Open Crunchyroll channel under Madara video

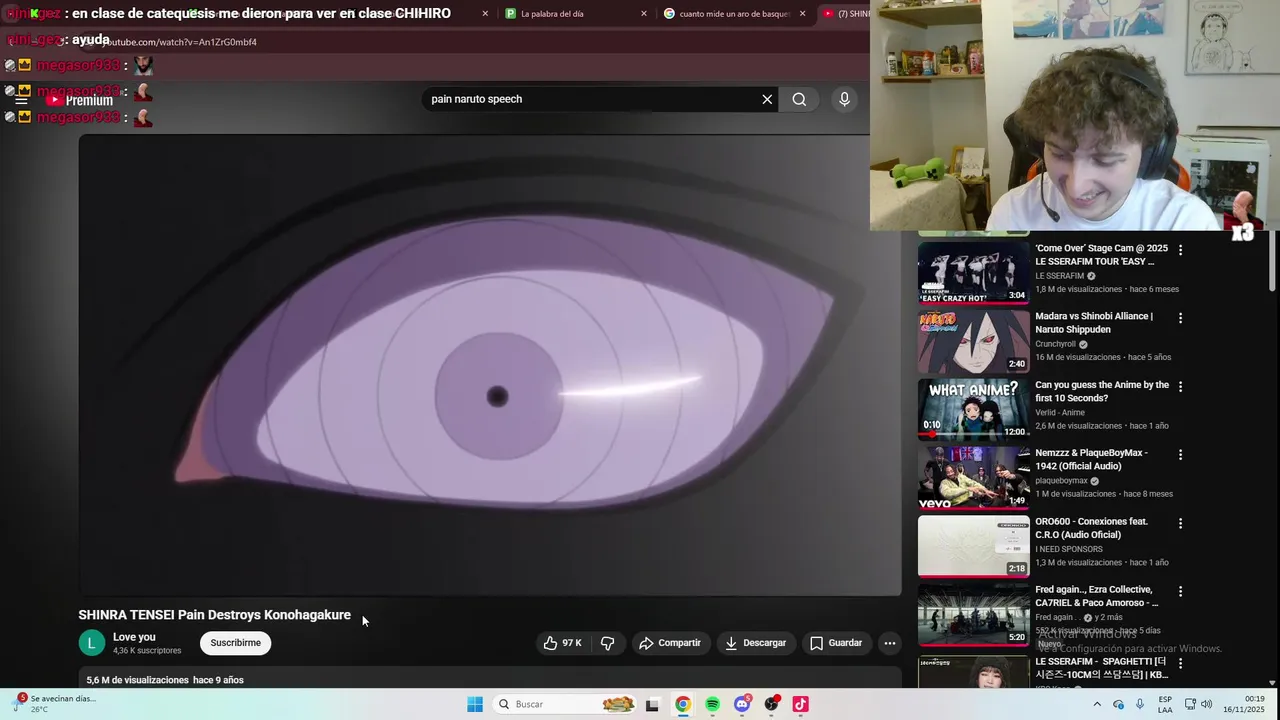(1056, 344)
